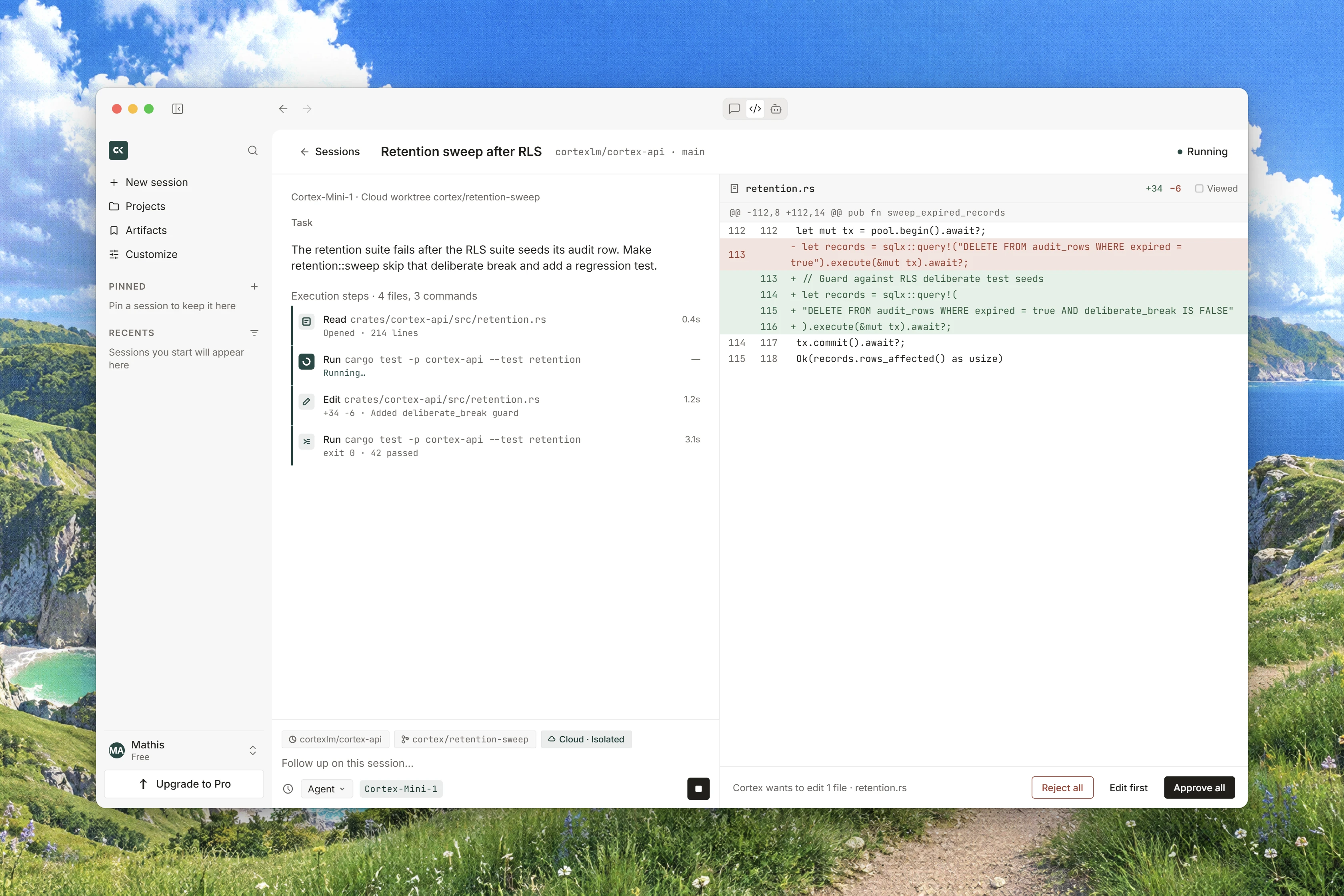Expand the Mathis account switcher
The image size is (1344, 896).
click(252, 750)
